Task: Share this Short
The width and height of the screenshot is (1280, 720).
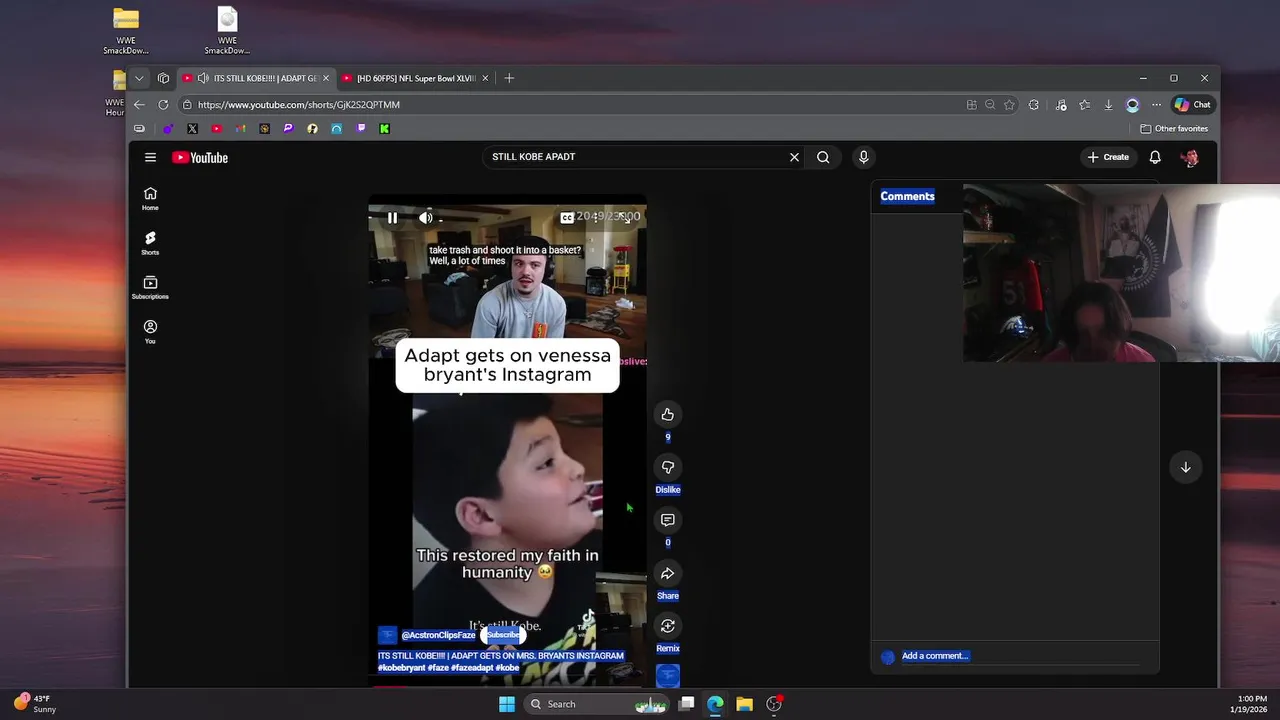Action: point(667,573)
